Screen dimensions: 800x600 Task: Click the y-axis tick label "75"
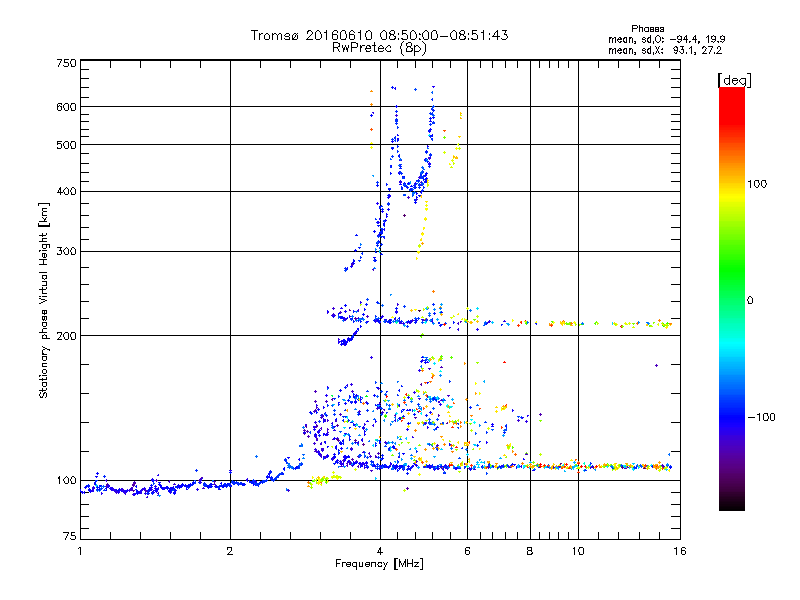click(x=70, y=536)
